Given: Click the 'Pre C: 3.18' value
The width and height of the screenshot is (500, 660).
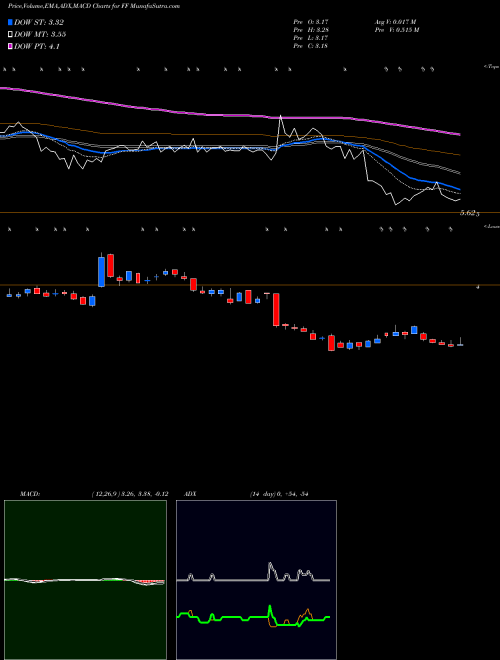Looking at the screenshot, I should pos(311,46).
